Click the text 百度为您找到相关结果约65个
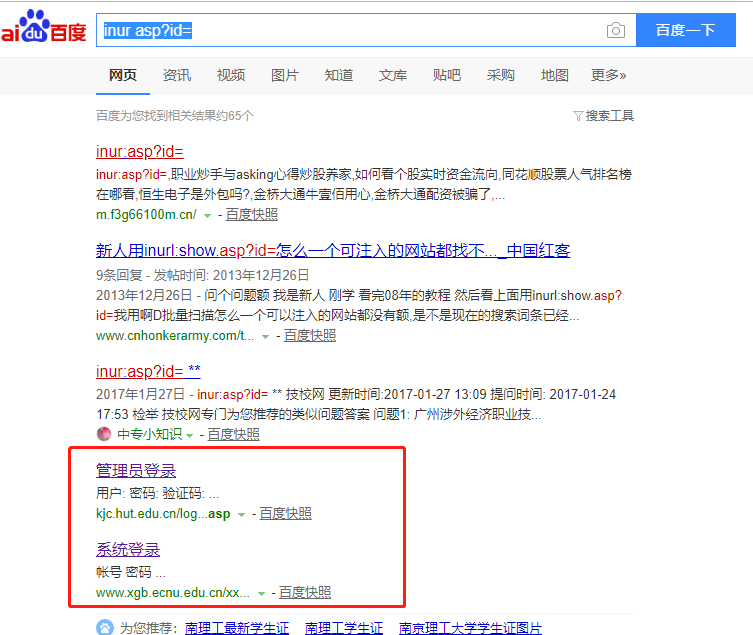 tap(175, 116)
